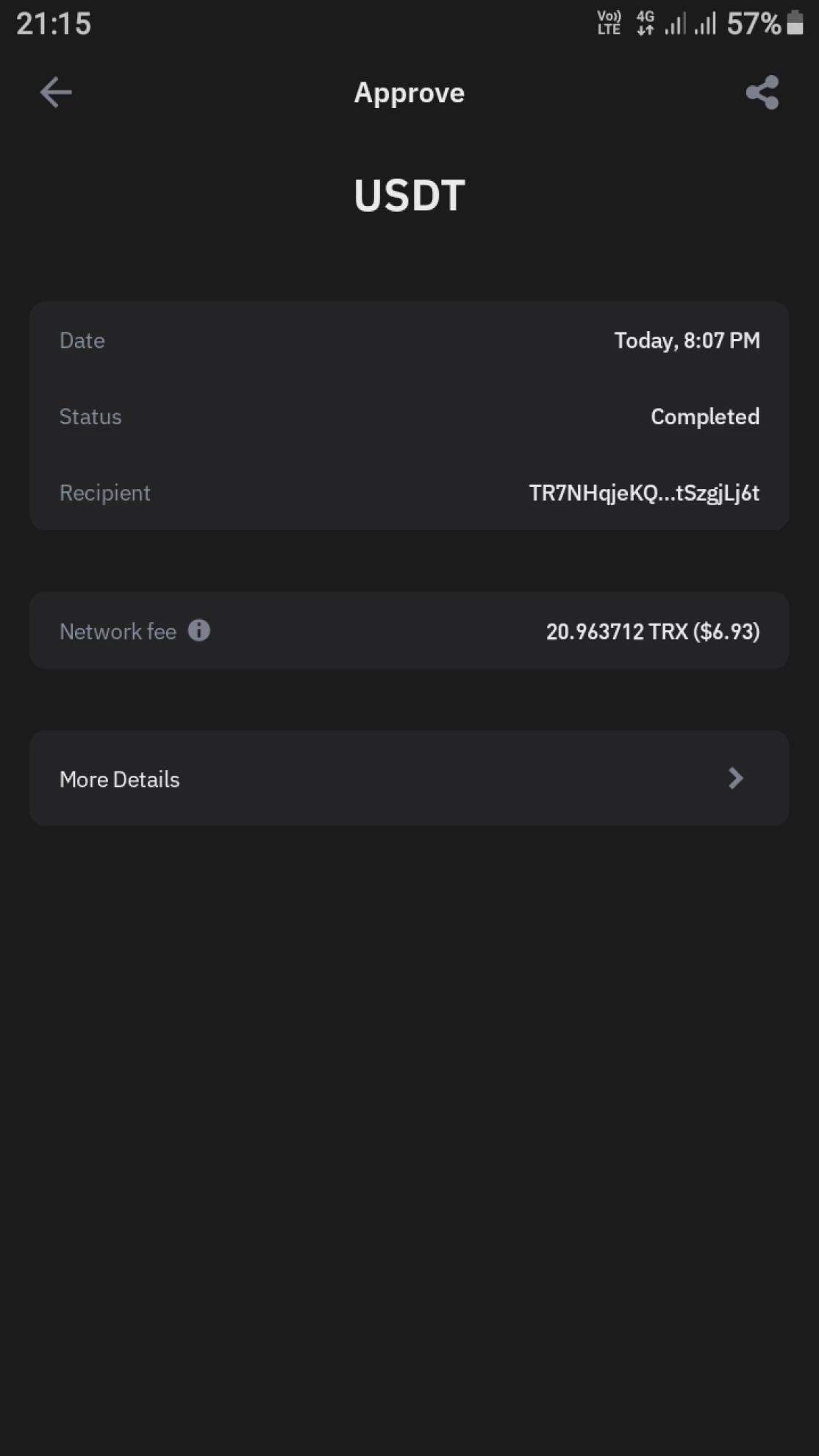Expand More Details using the chevron arrow
This screenshot has width=819, height=1456.
[x=735, y=778]
